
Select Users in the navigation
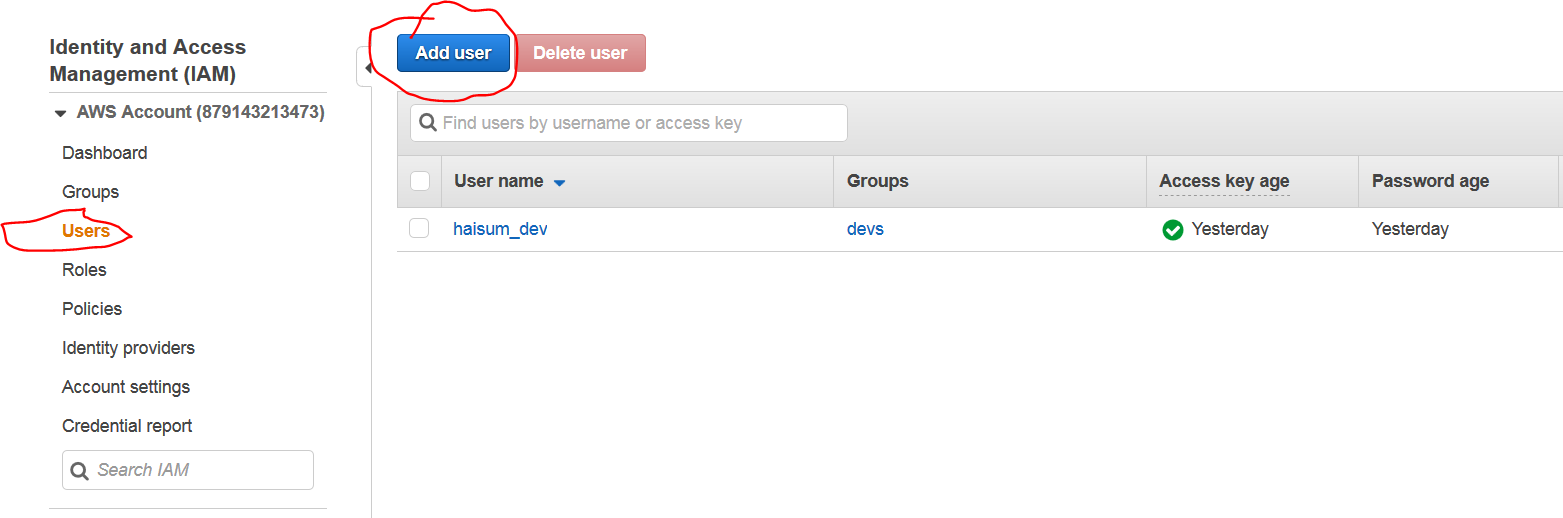tap(86, 231)
